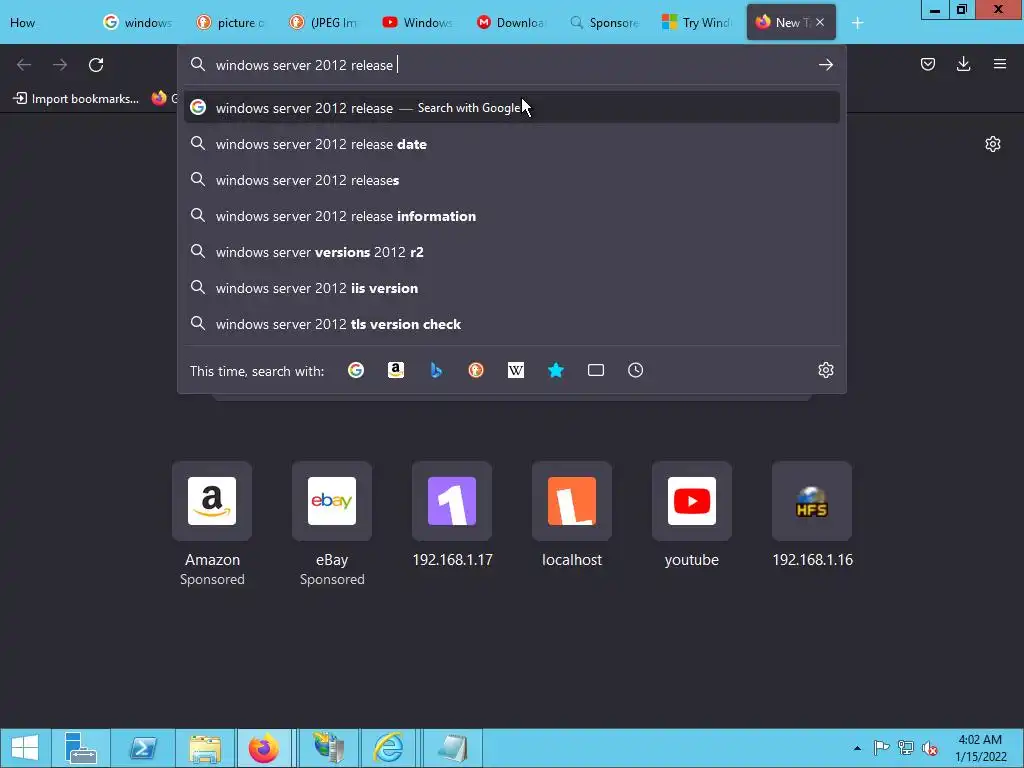Open control panel-like icon in taskbar

click(x=328, y=748)
